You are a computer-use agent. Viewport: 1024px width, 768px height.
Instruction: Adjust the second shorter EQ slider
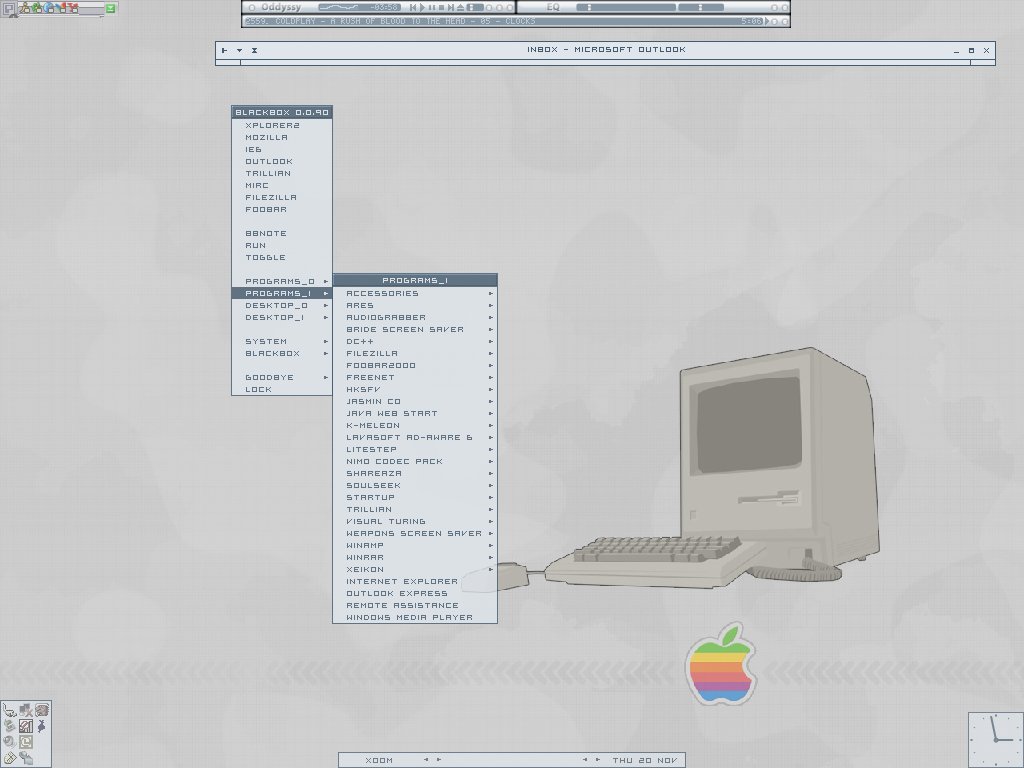(x=701, y=7)
